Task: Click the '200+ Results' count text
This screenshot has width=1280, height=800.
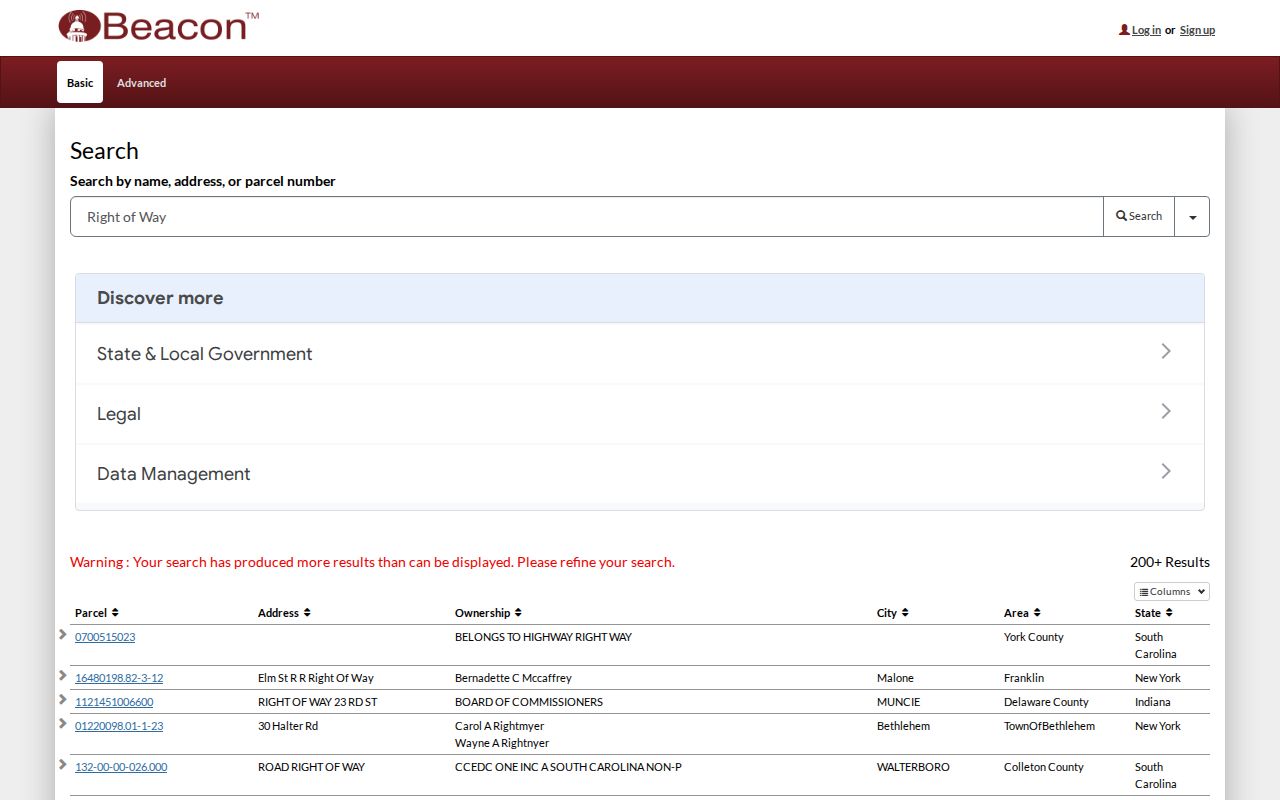Action: [x=1170, y=562]
